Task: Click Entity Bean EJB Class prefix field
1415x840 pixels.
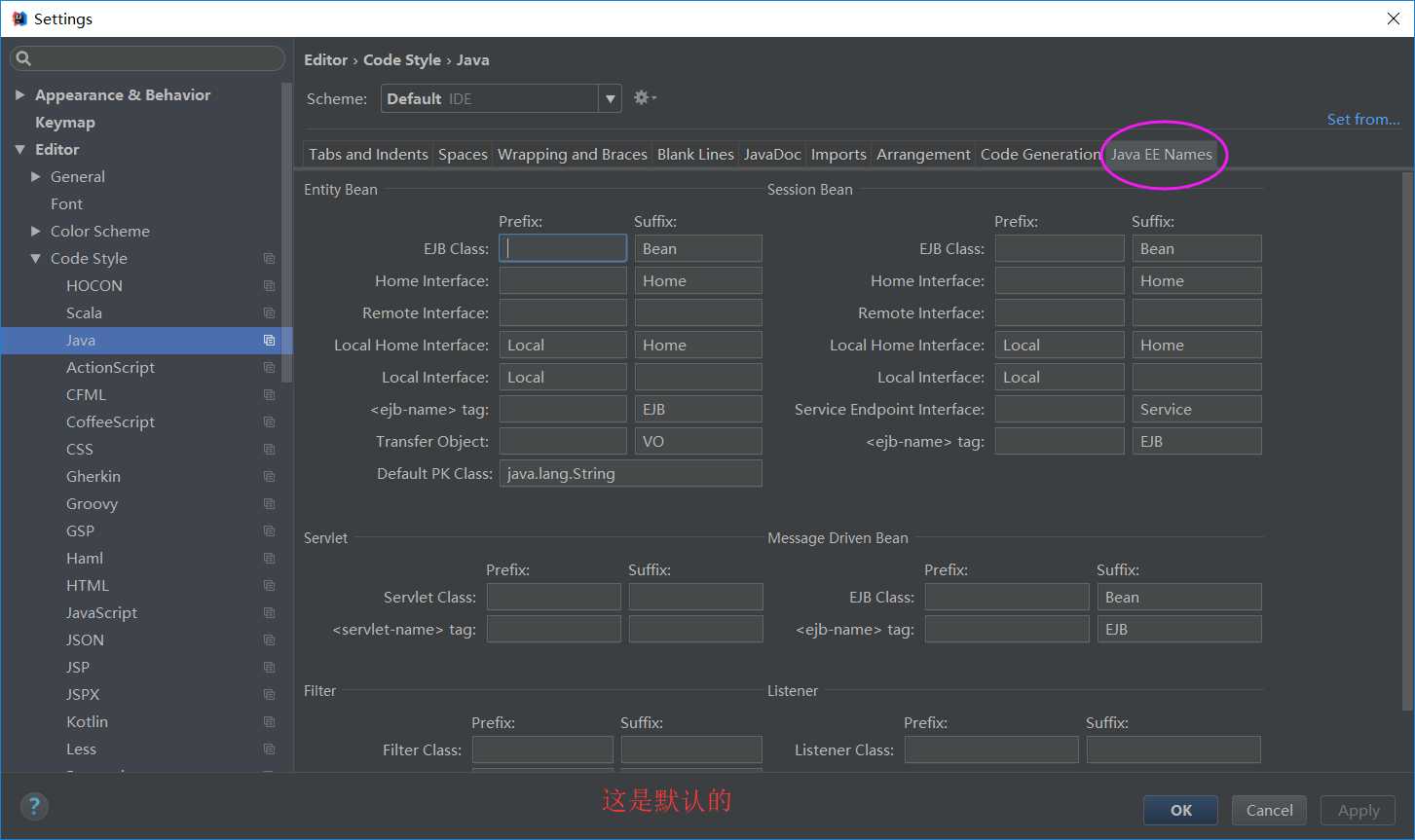Action: [x=563, y=248]
